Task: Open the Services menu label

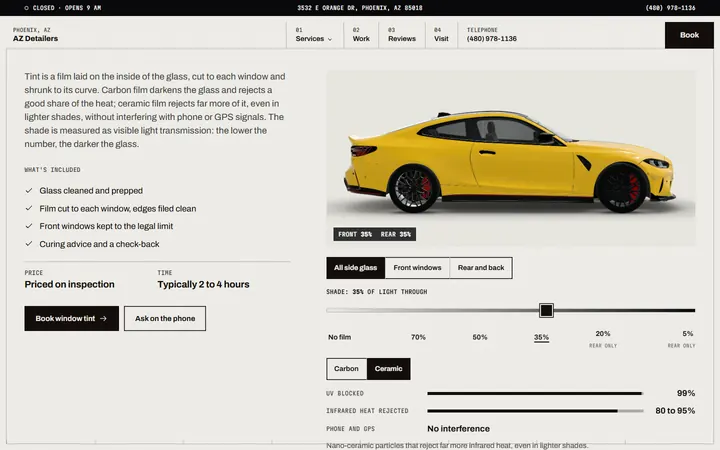Action: pos(309,39)
